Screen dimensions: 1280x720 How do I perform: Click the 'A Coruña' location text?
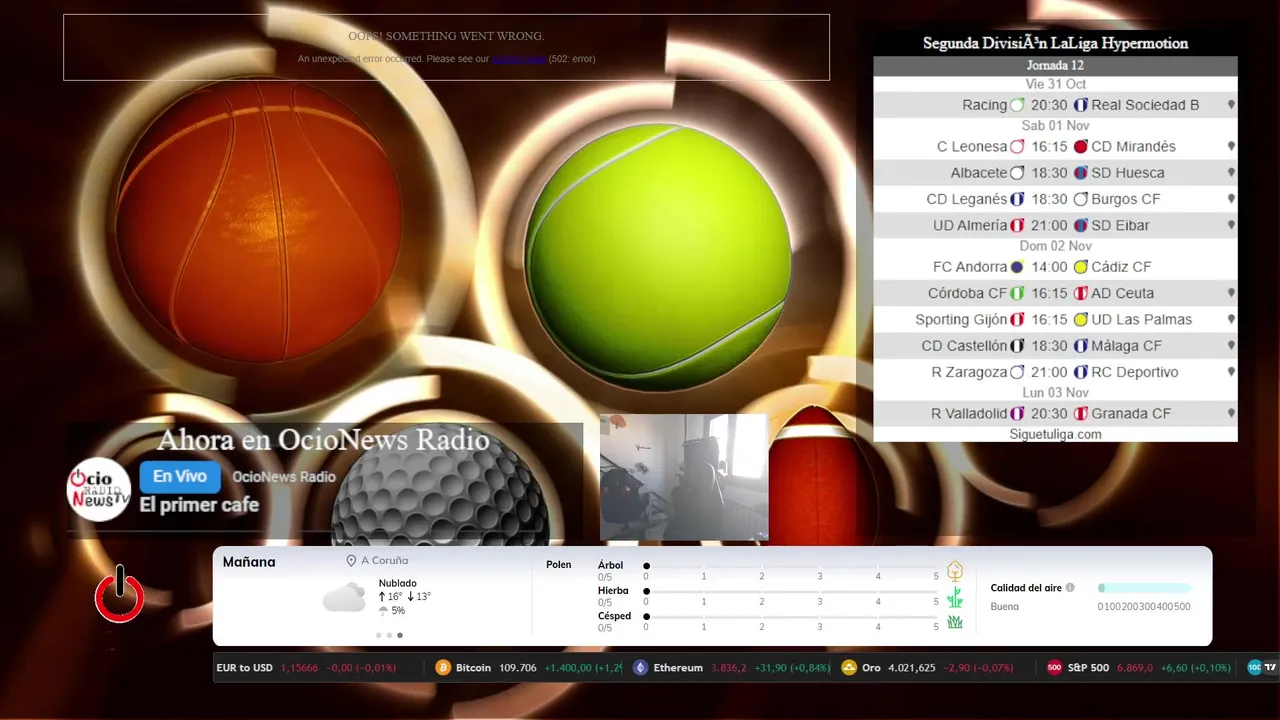[x=385, y=561]
